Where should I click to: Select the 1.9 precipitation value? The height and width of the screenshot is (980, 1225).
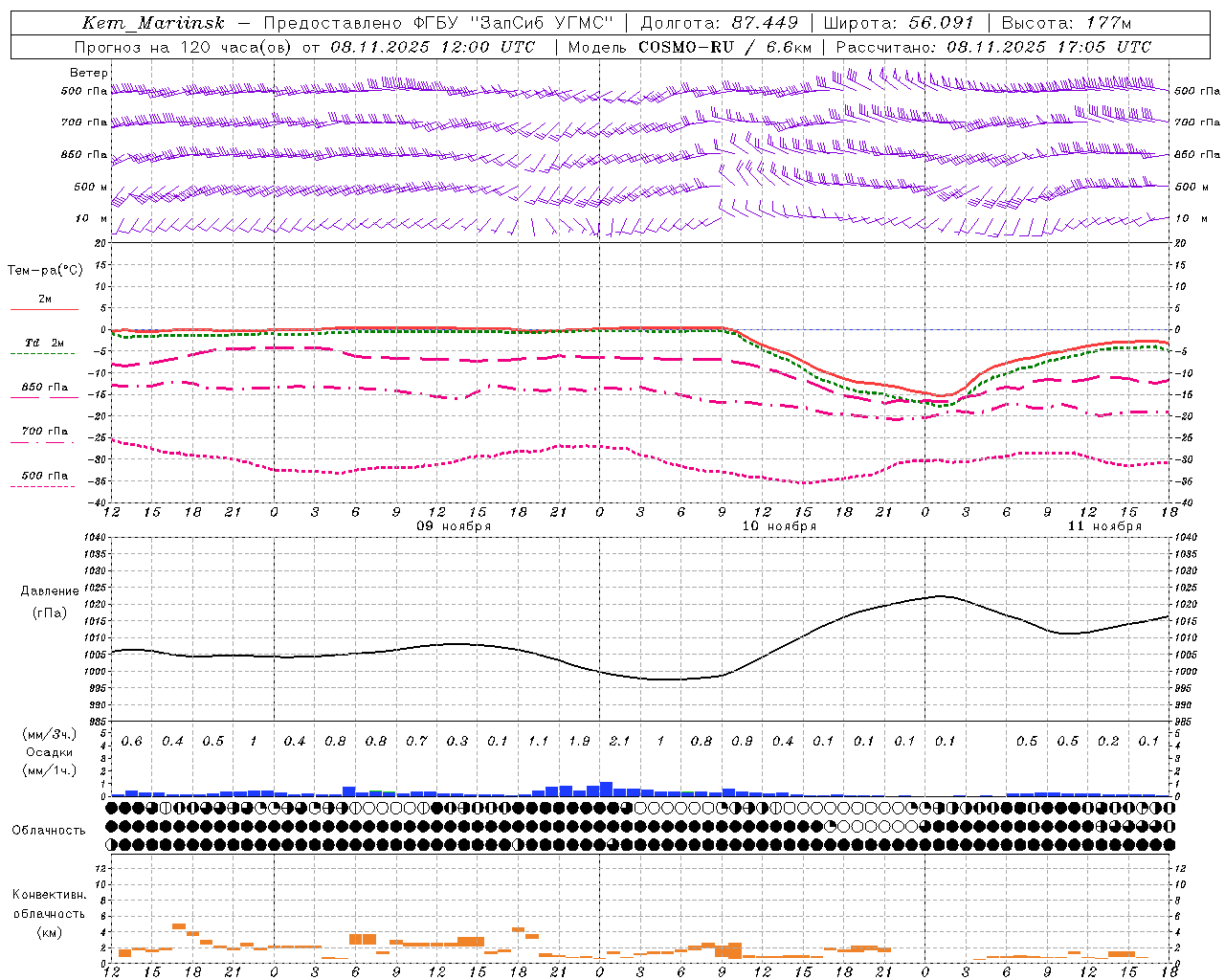(579, 741)
